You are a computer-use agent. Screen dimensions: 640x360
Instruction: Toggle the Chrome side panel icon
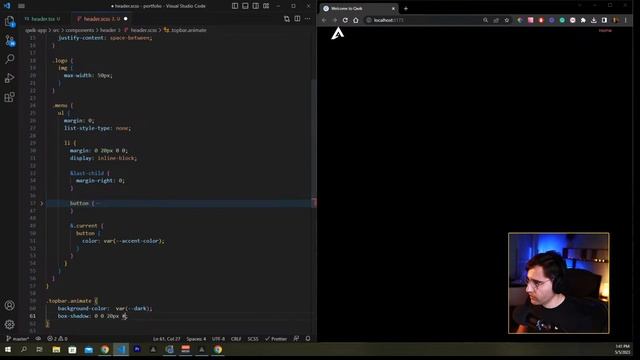(604, 20)
